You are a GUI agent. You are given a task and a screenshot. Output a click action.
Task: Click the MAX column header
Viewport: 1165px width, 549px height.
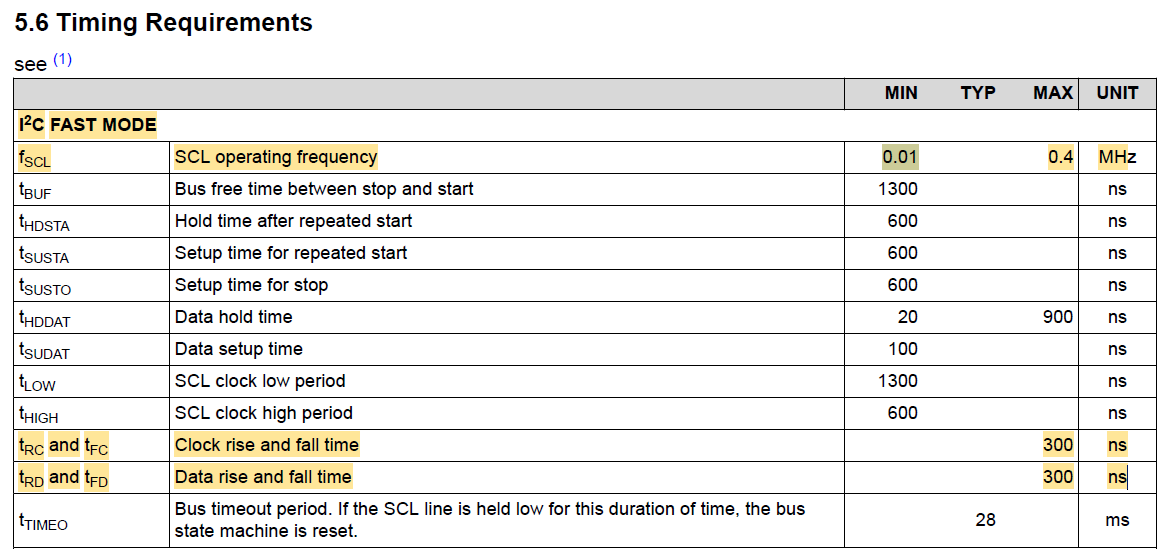tap(1053, 93)
